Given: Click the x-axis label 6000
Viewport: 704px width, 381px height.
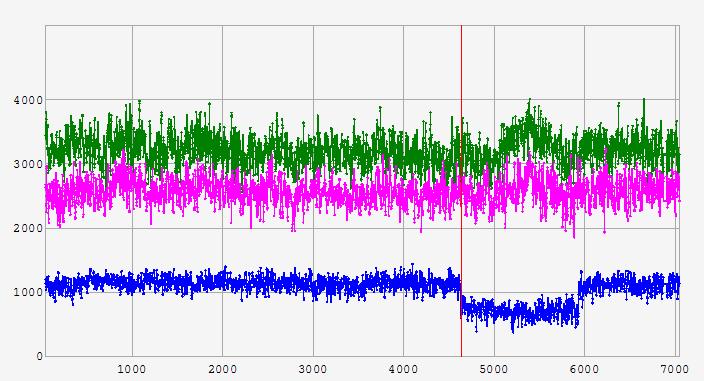Looking at the screenshot, I should click(585, 369).
